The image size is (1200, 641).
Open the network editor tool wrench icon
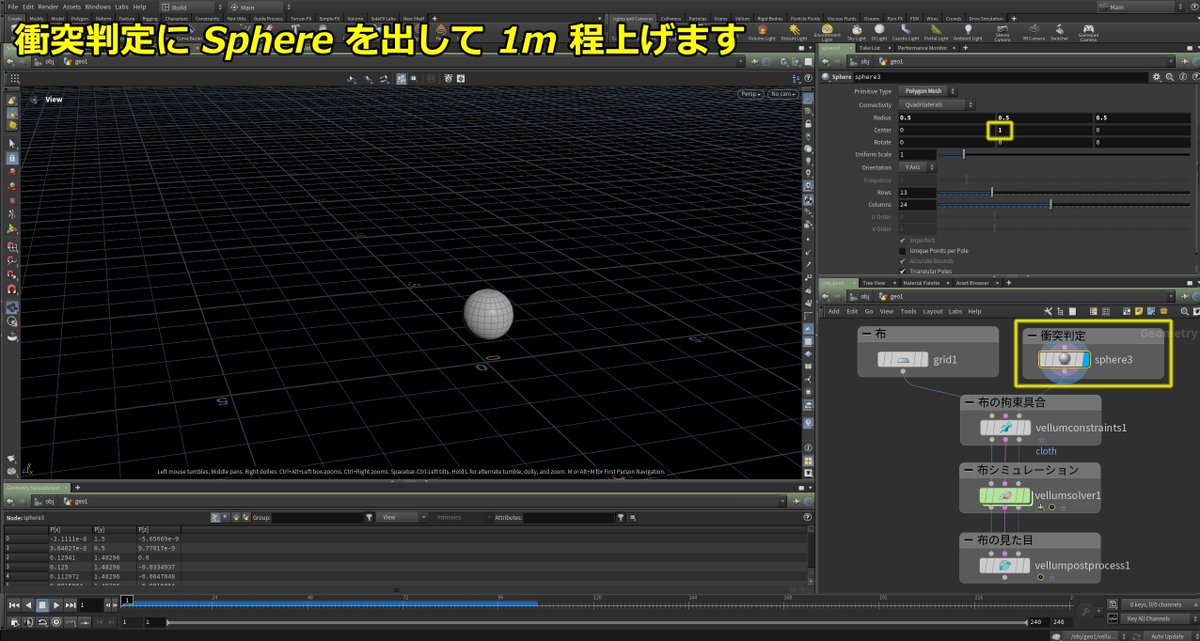(x=1048, y=311)
